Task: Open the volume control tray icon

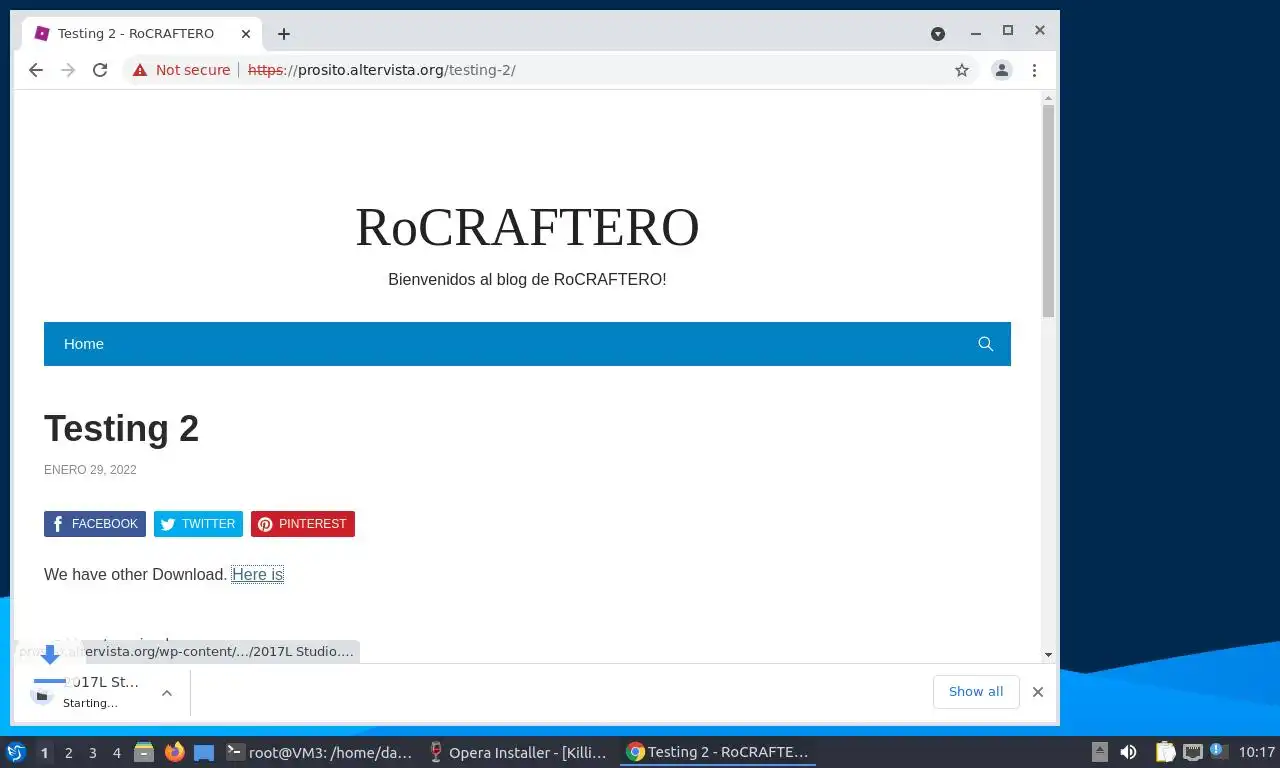Action: click(1128, 752)
